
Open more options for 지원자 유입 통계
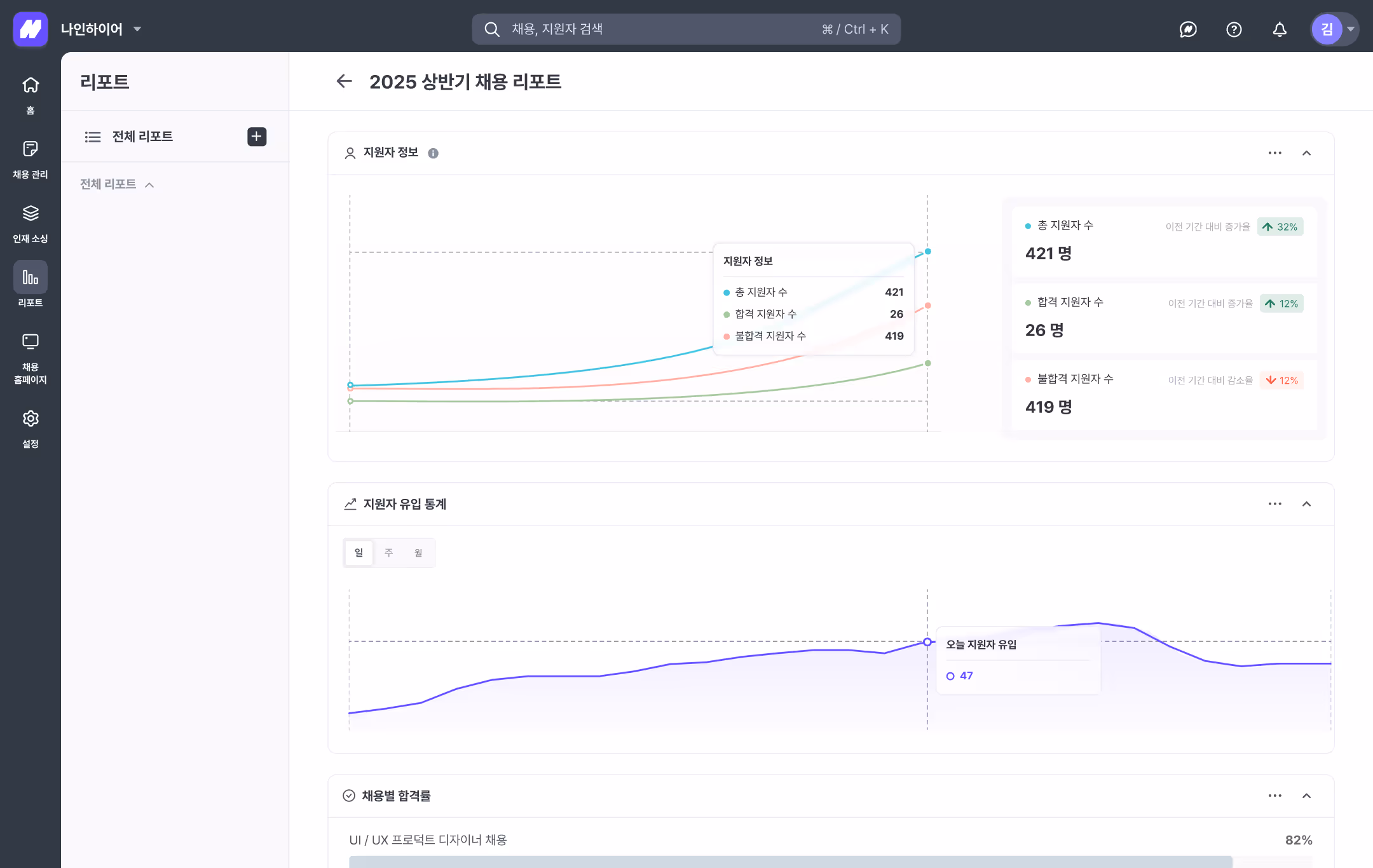click(x=1274, y=504)
